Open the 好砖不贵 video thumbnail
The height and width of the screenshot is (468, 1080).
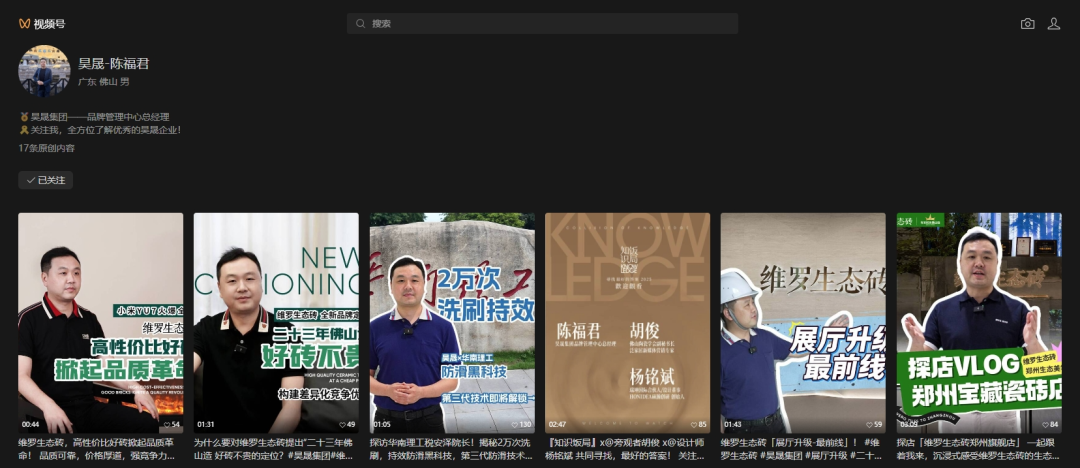click(276, 323)
